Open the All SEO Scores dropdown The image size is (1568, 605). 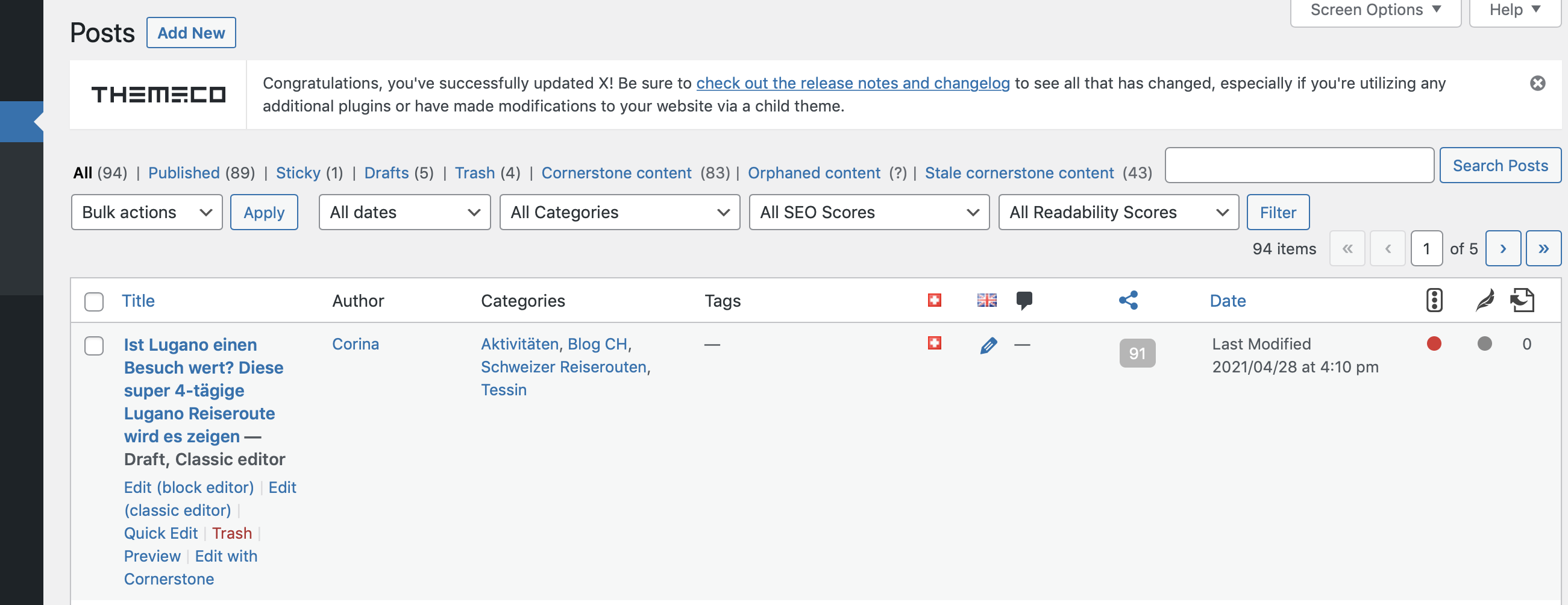[868, 213]
